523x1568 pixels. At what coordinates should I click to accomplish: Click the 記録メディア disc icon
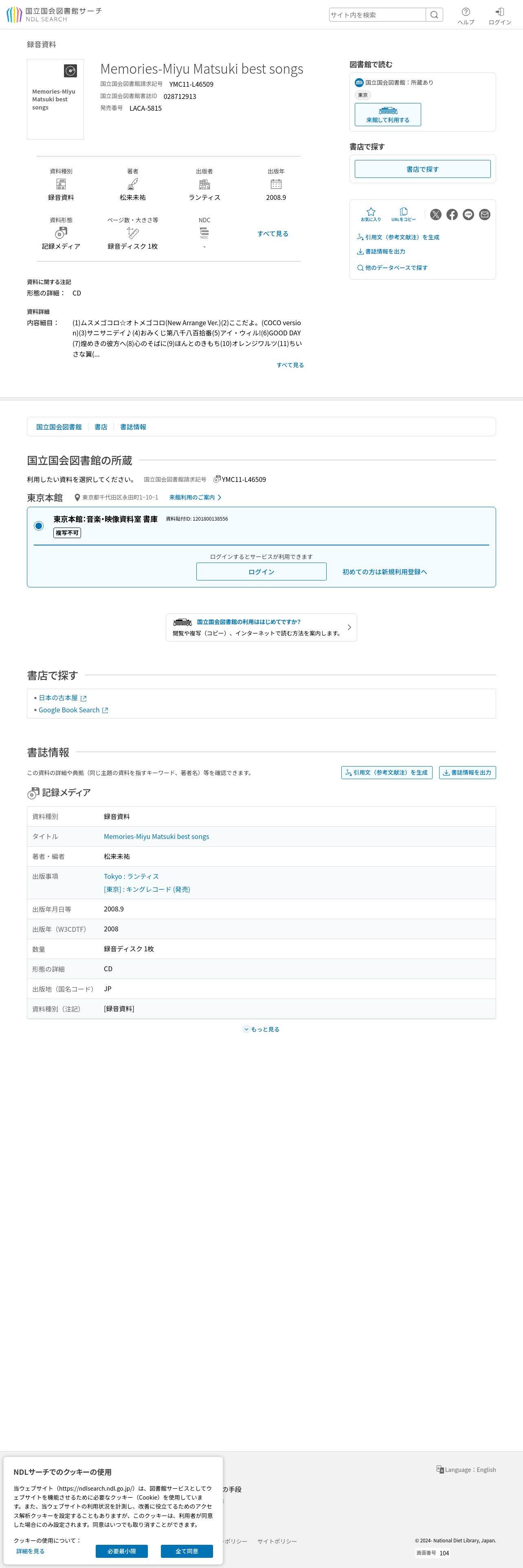[61, 232]
